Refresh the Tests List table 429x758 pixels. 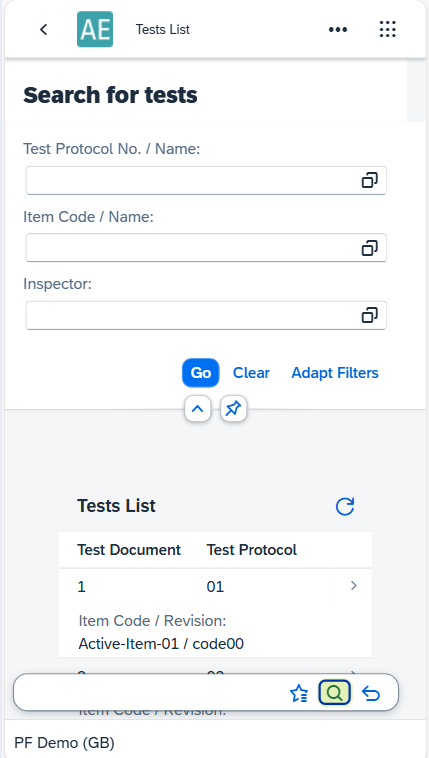coord(345,507)
